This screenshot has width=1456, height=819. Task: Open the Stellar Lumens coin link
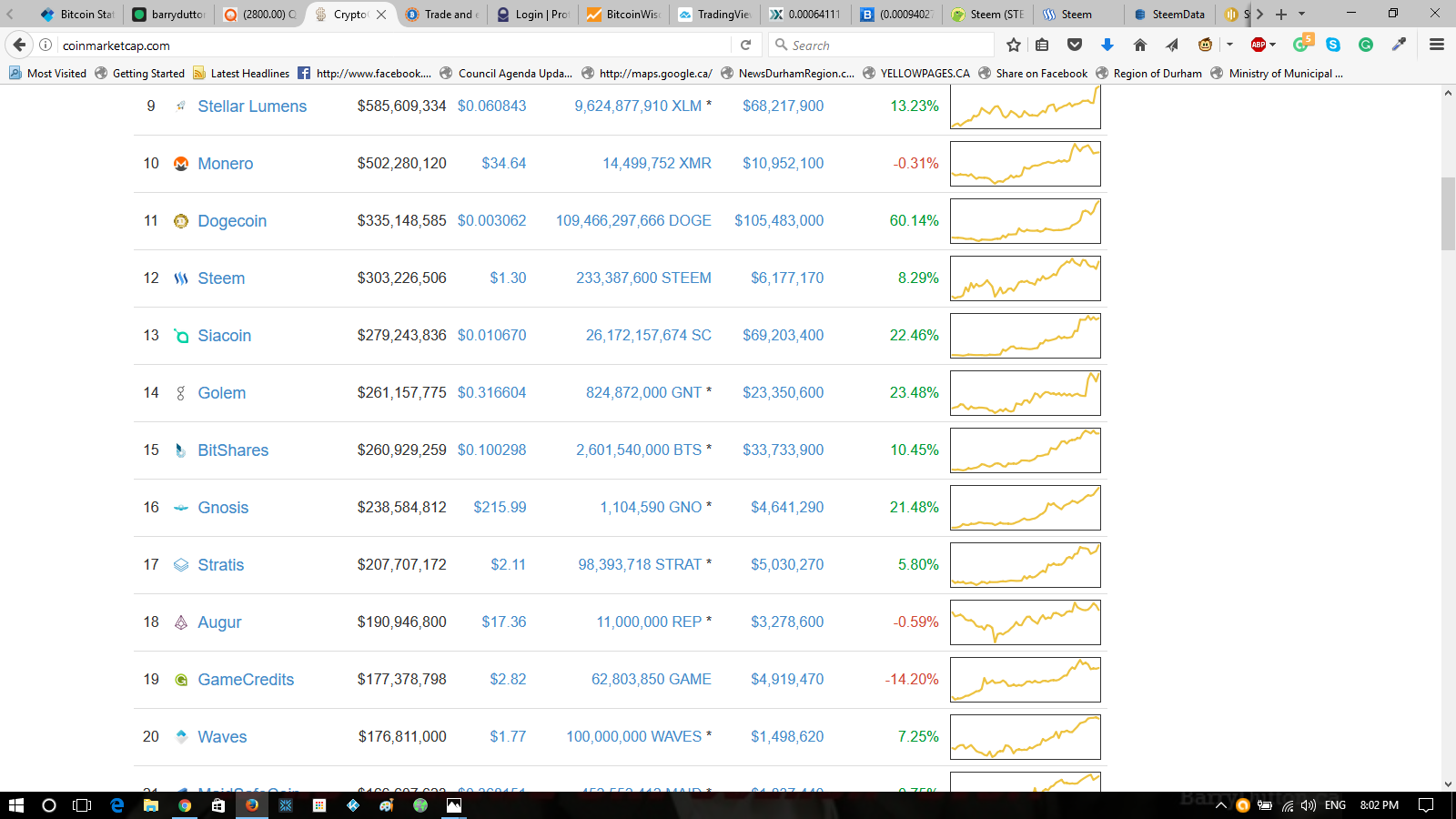252,106
